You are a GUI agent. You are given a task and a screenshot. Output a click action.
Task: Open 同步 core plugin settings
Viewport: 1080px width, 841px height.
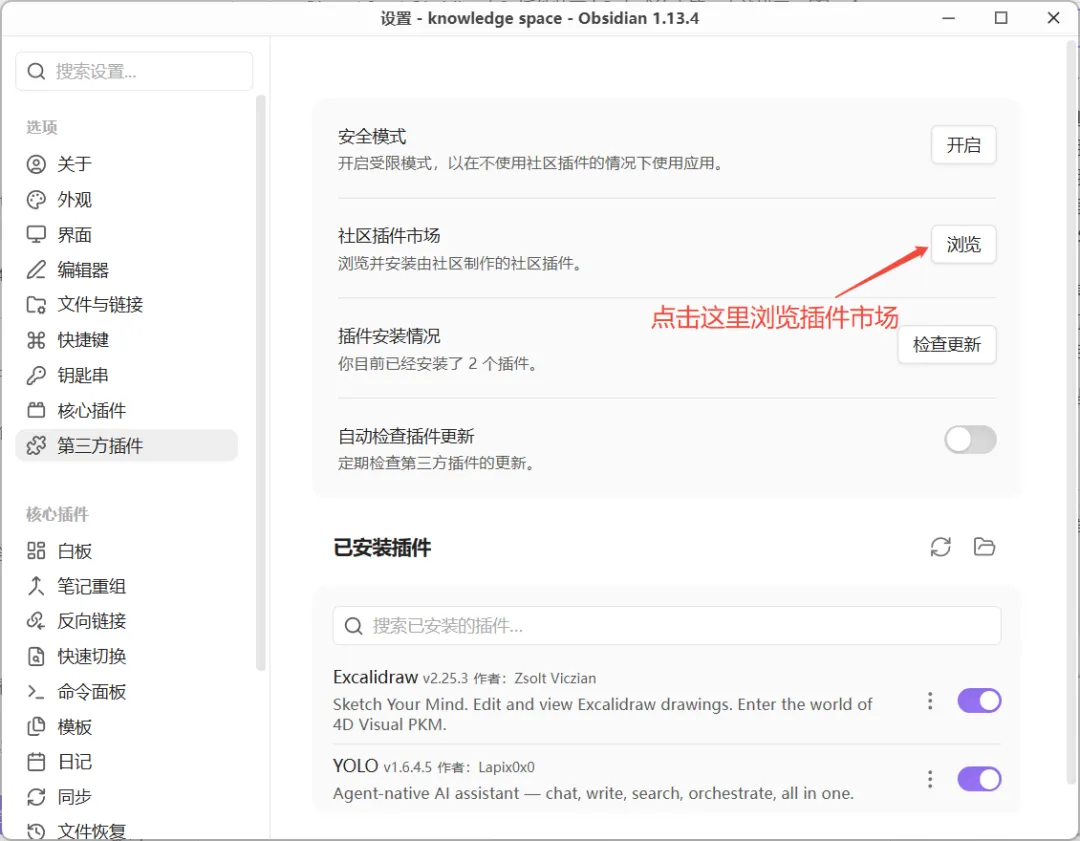click(126, 797)
